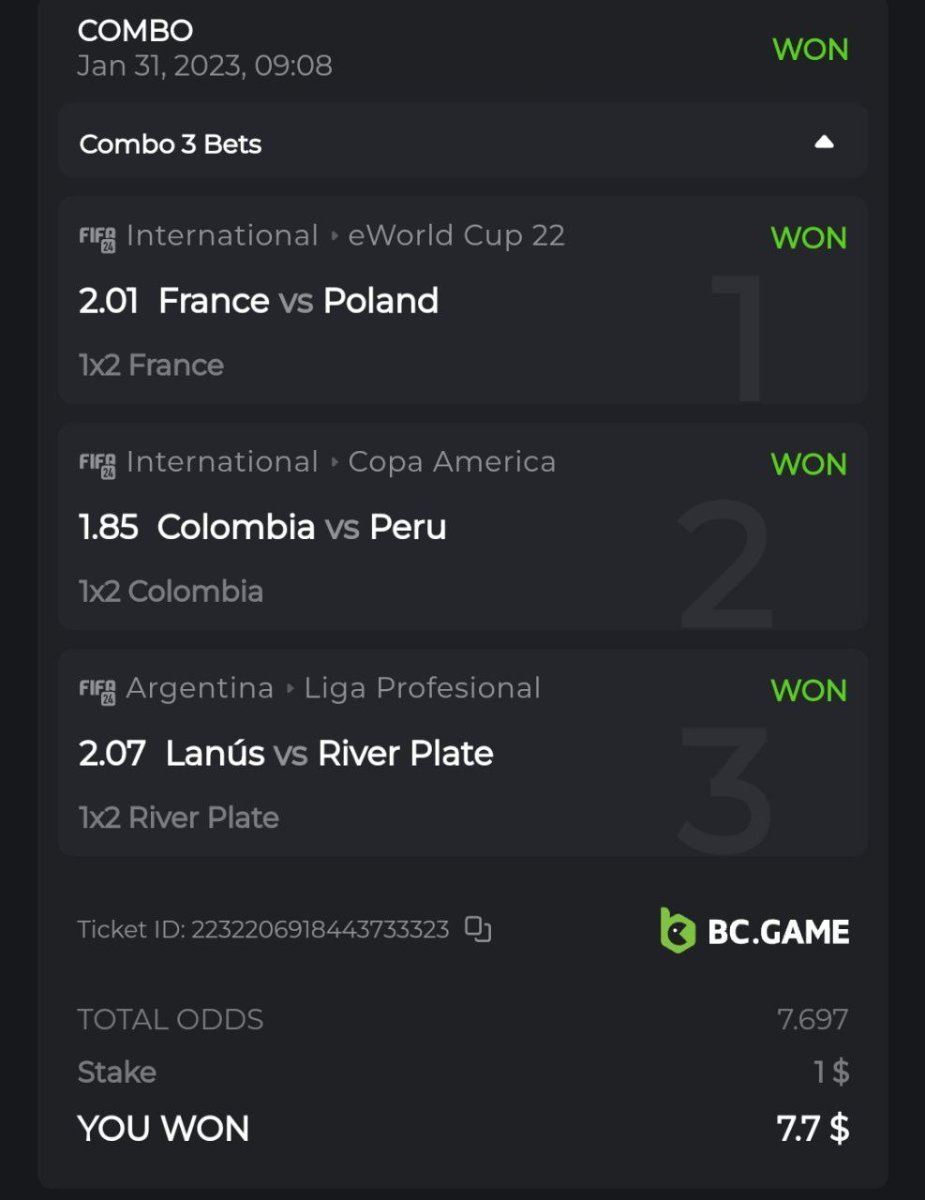This screenshot has height=1200, width=925.
Task: Click the 1.85 odds value
Action: click(108, 527)
